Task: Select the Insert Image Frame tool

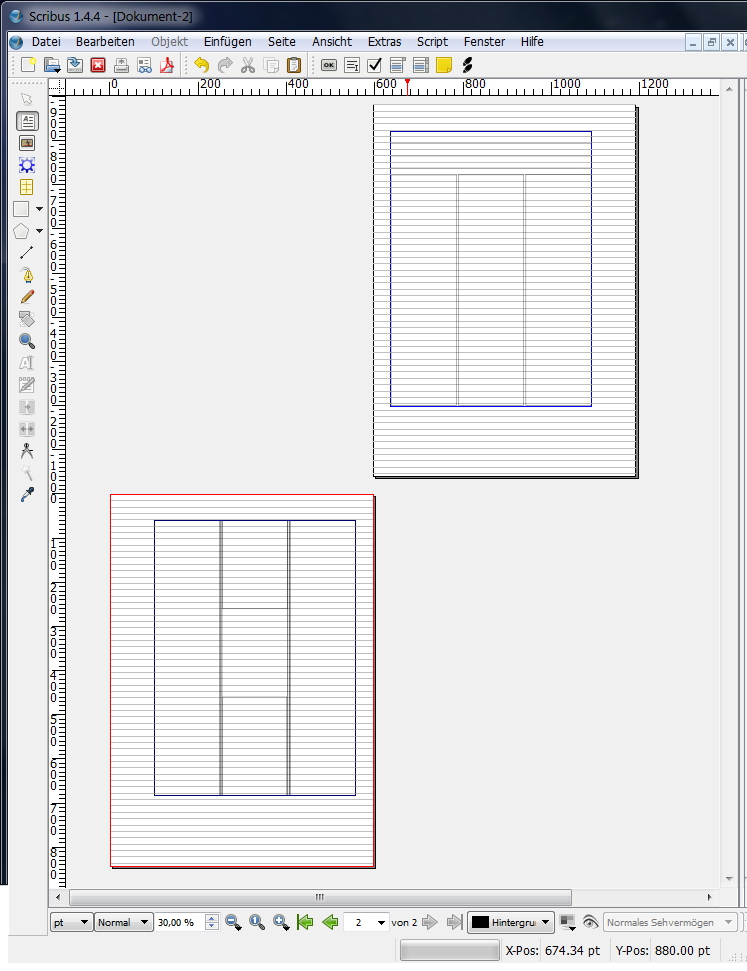Action: click(x=27, y=143)
